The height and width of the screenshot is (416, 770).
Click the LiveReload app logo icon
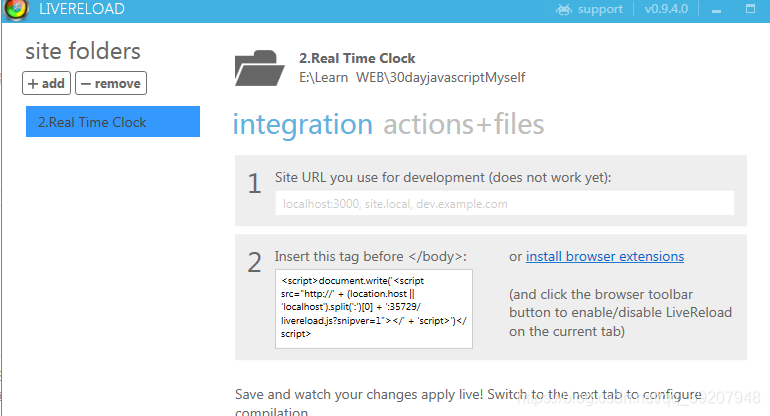(16, 9)
